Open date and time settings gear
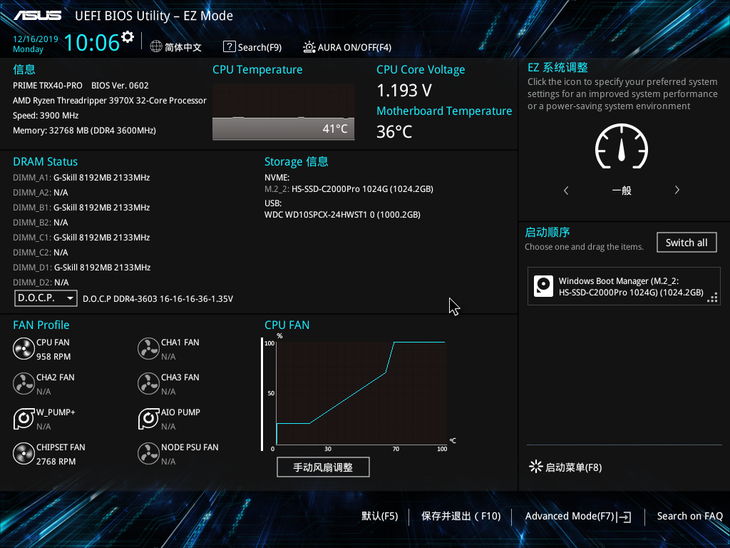Screen dimensions: 730x548 (x=128, y=37)
